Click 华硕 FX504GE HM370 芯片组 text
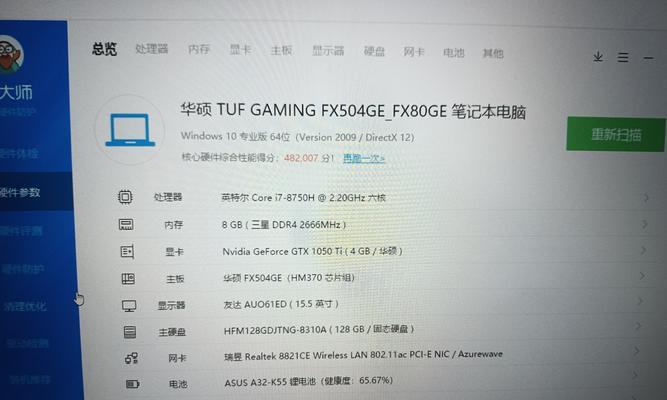Viewport: 667px width, 400px height. tap(289, 278)
